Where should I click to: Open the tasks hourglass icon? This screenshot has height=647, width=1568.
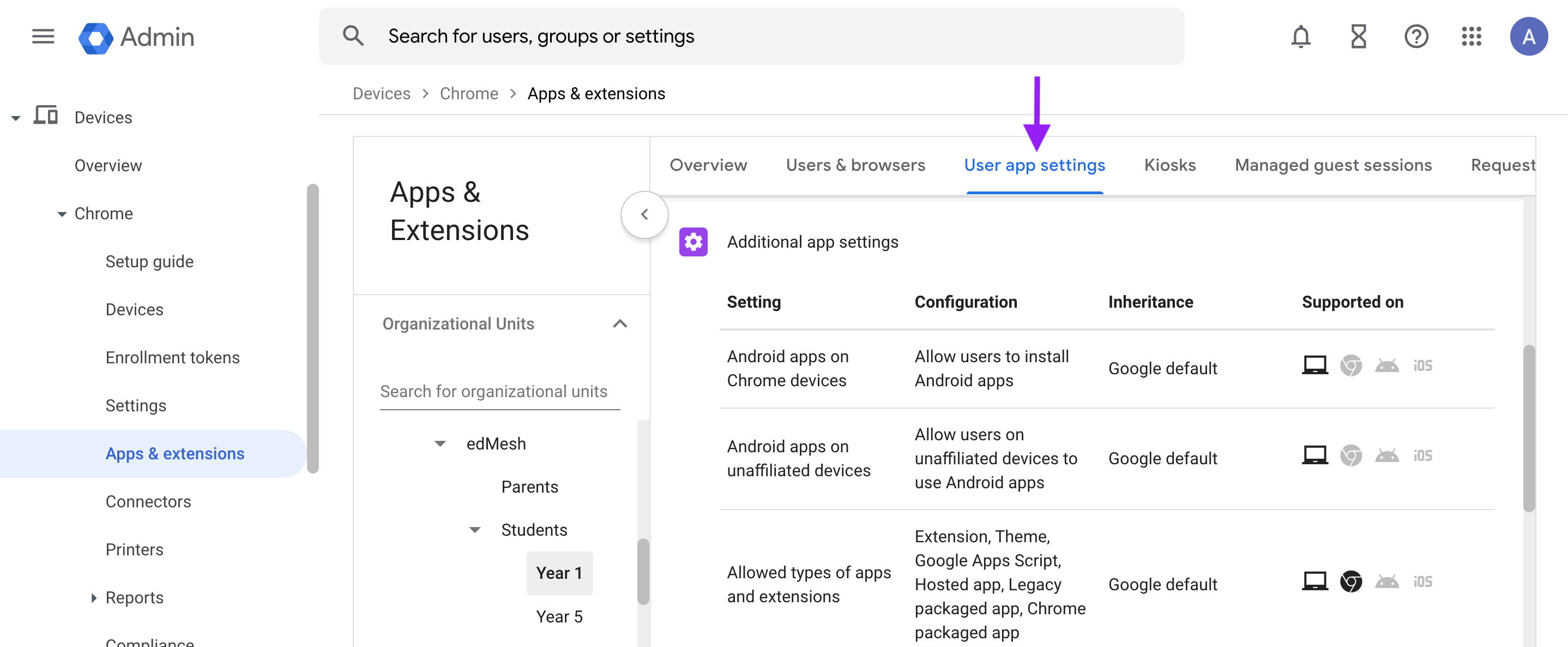point(1359,37)
